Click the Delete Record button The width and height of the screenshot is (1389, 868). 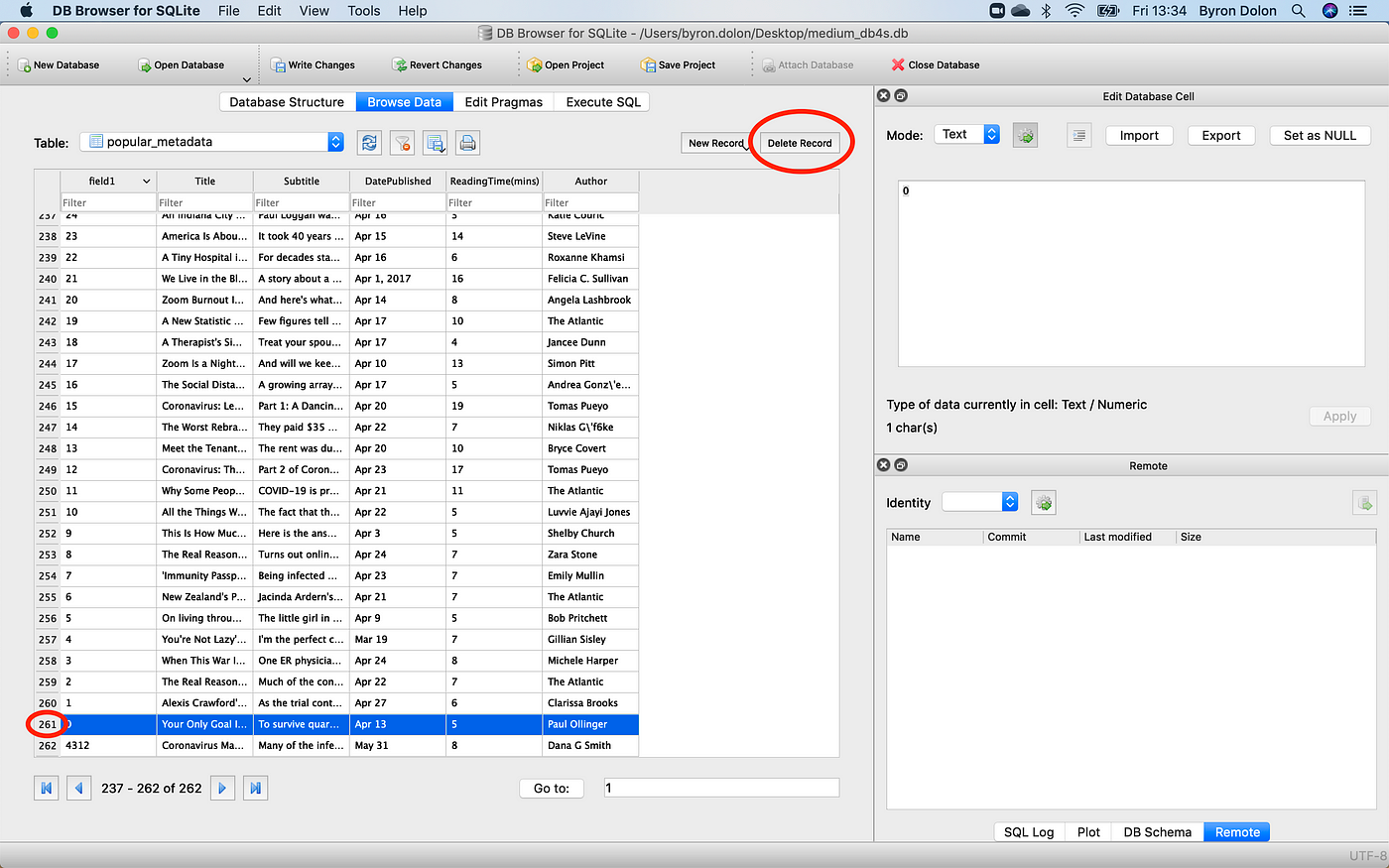[800, 143]
